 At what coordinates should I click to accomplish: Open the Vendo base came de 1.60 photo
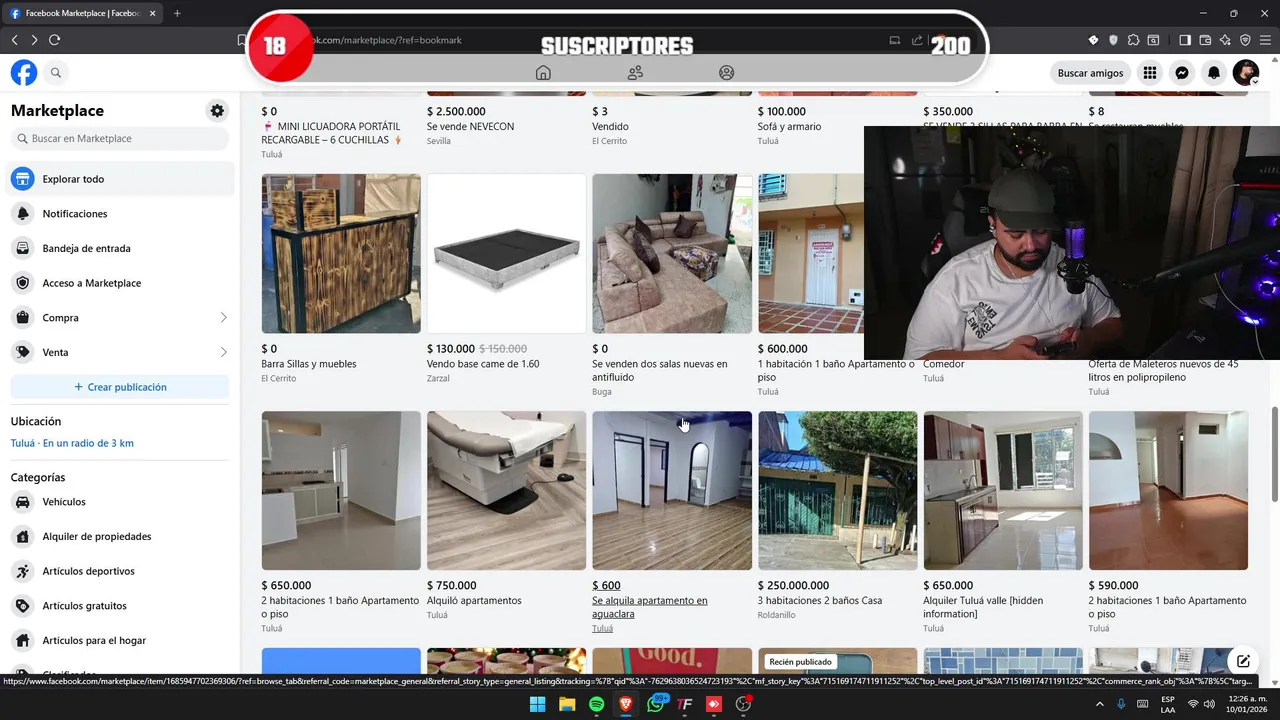(x=506, y=254)
